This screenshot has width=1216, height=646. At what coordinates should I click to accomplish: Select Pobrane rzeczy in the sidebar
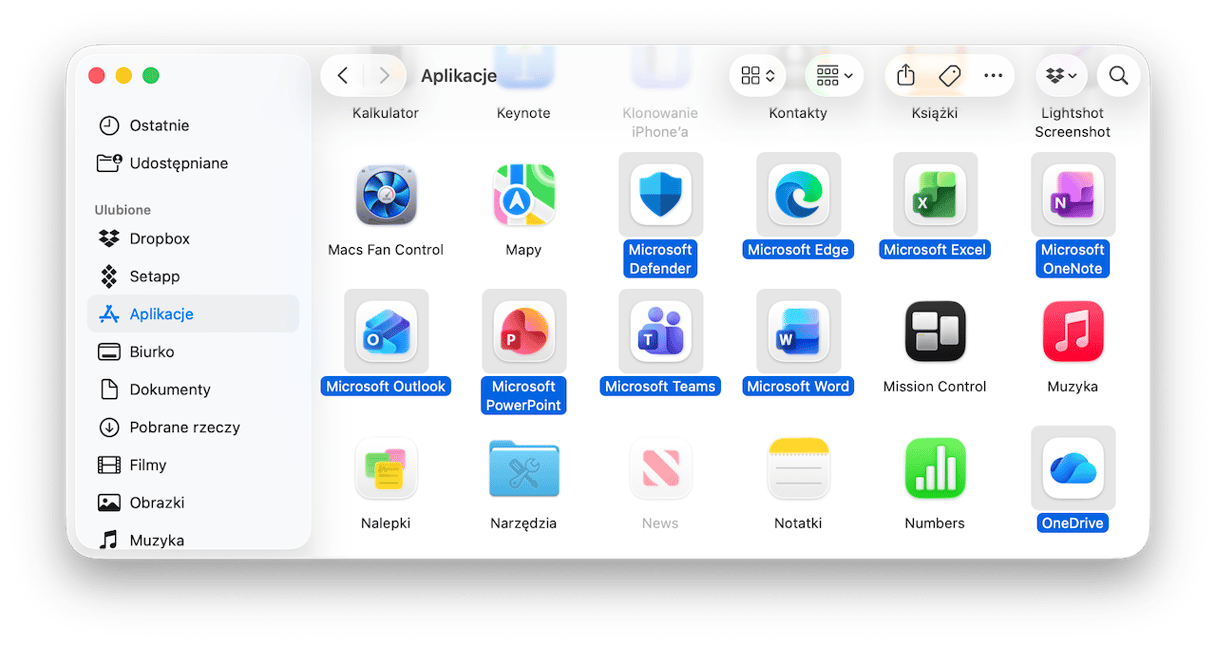[x=193, y=427]
